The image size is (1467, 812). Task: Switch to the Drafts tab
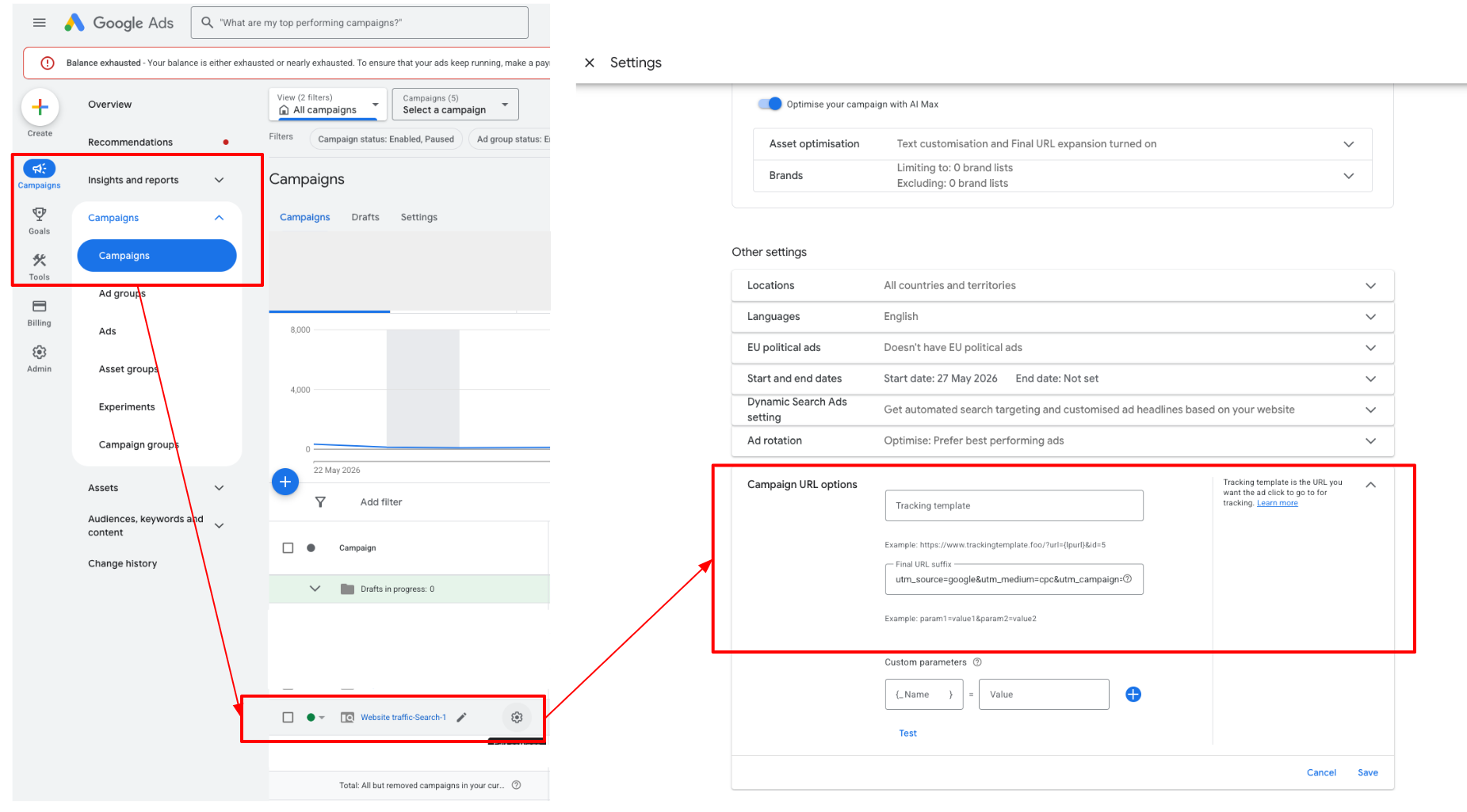click(365, 217)
